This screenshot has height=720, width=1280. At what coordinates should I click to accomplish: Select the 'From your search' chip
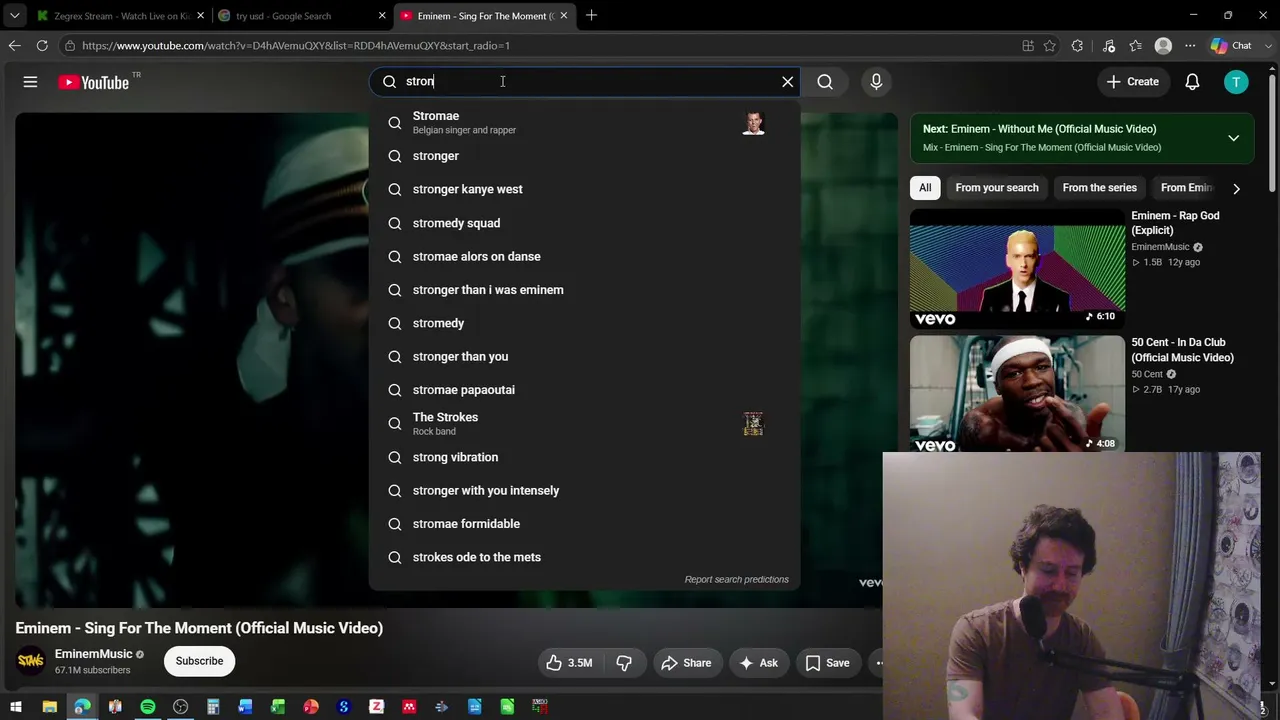[997, 188]
